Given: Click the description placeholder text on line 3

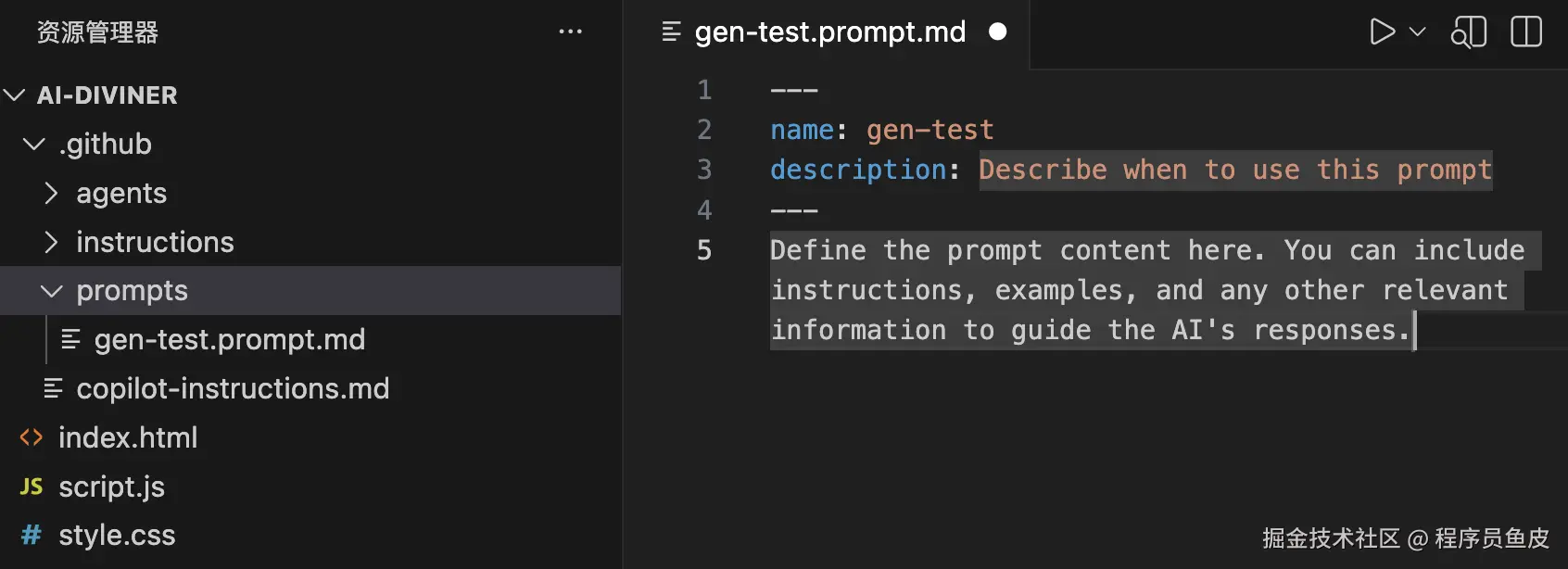Looking at the screenshot, I should pyautogui.click(x=1234, y=171).
